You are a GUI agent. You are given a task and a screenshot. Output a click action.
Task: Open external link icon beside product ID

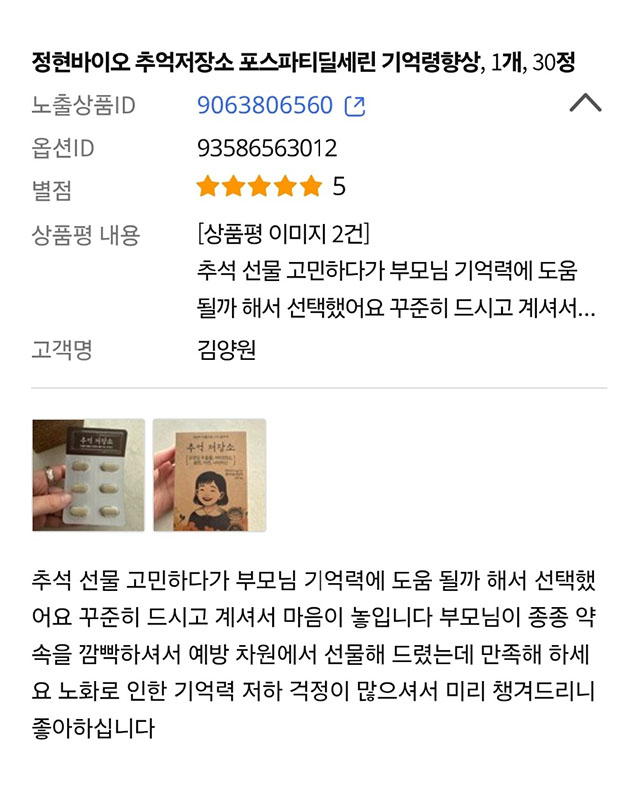coord(355,106)
